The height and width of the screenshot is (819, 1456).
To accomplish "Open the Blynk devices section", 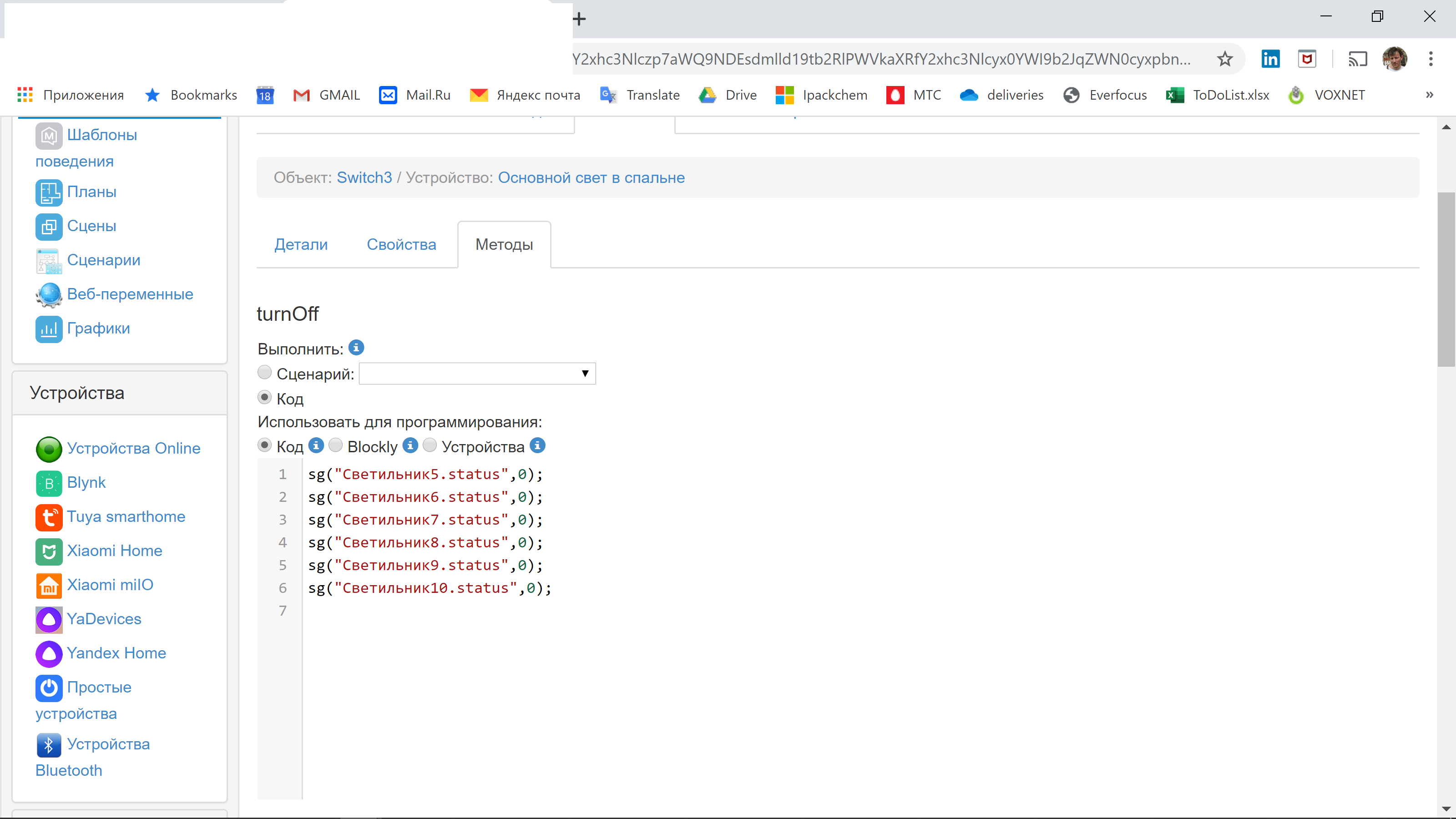I will [86, 483].
